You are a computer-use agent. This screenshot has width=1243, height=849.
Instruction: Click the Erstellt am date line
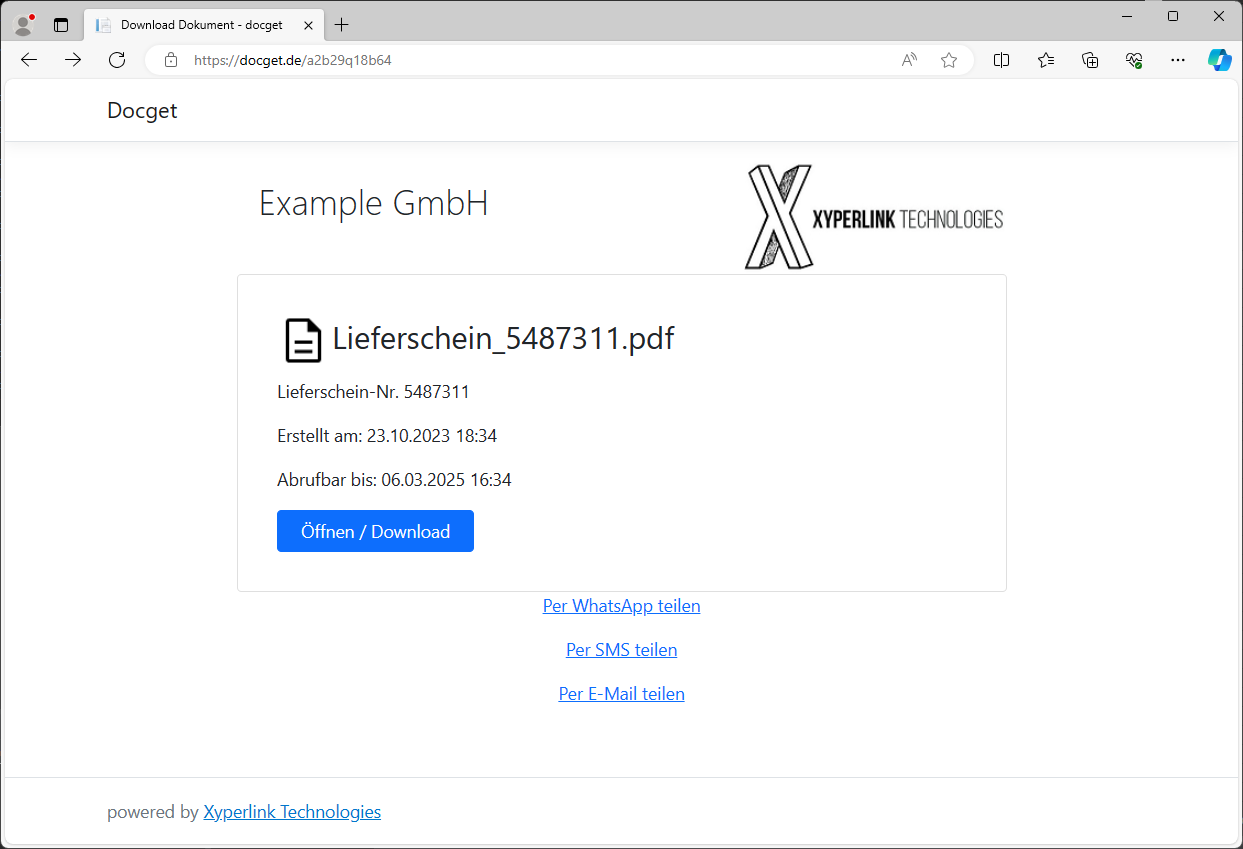click(387, 436)
